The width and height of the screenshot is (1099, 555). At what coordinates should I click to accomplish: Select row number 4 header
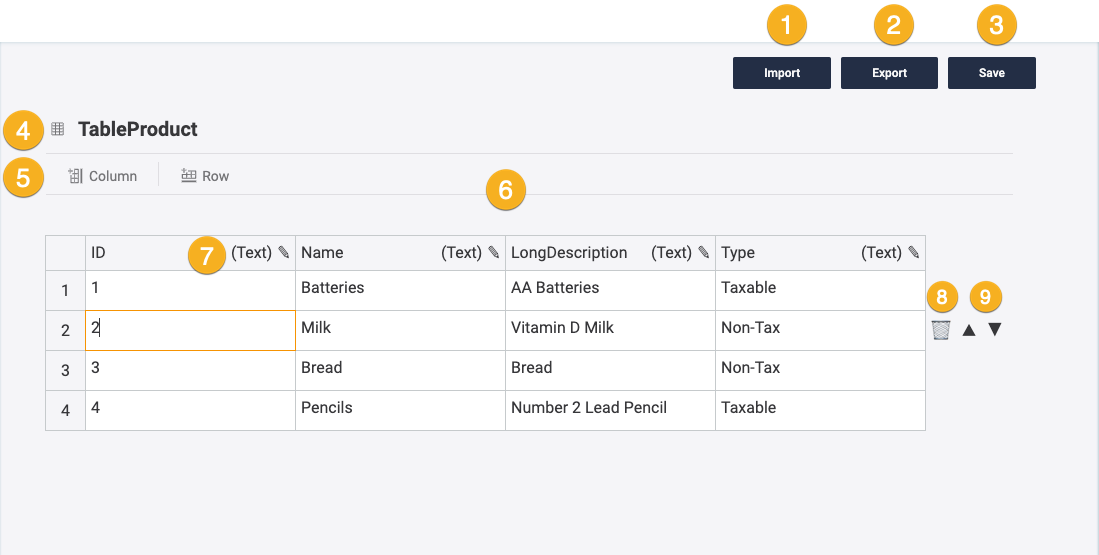tap(65, 410)
